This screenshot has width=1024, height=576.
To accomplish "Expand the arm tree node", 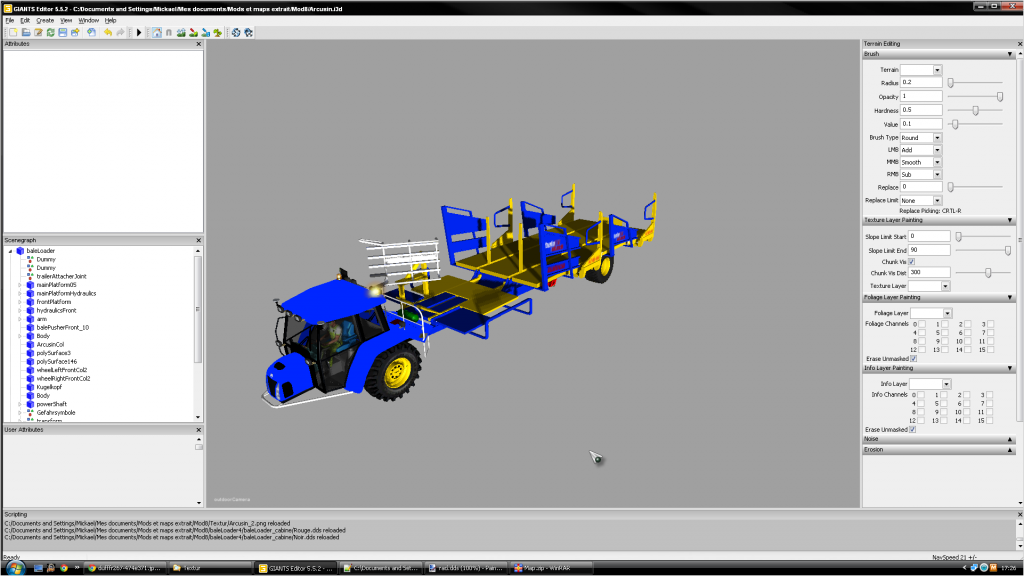I will click(20, 319).
